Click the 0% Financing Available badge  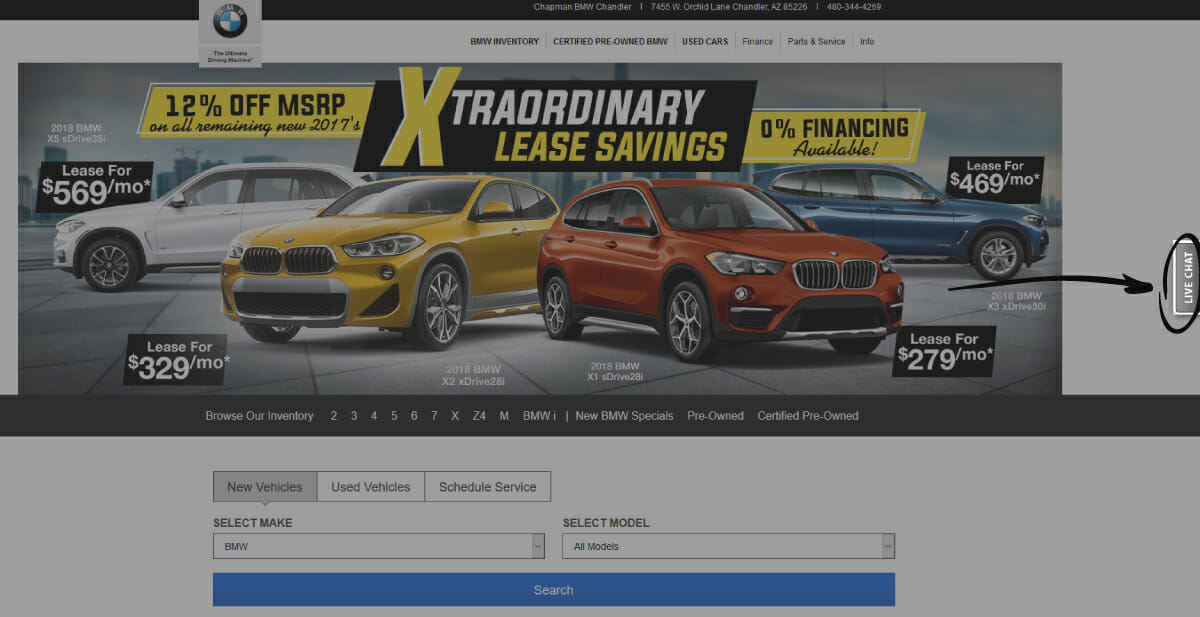(x=834, y=137)
